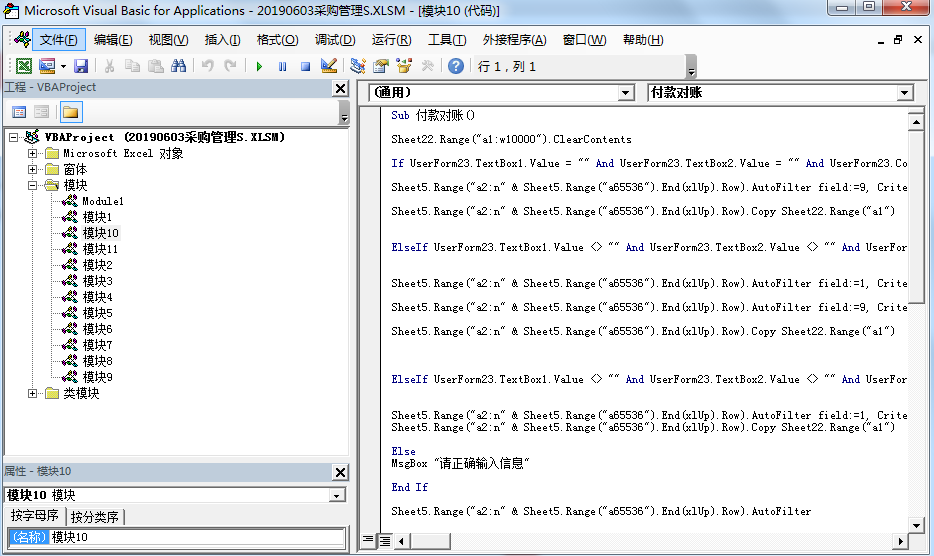Click View Code icon in project panel
Screen dimensions: 934x556
point(19,112)
